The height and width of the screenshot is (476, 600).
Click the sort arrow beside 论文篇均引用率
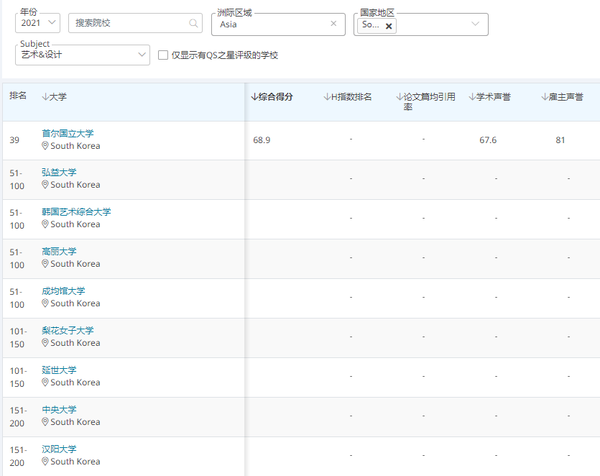click(399, 97)
